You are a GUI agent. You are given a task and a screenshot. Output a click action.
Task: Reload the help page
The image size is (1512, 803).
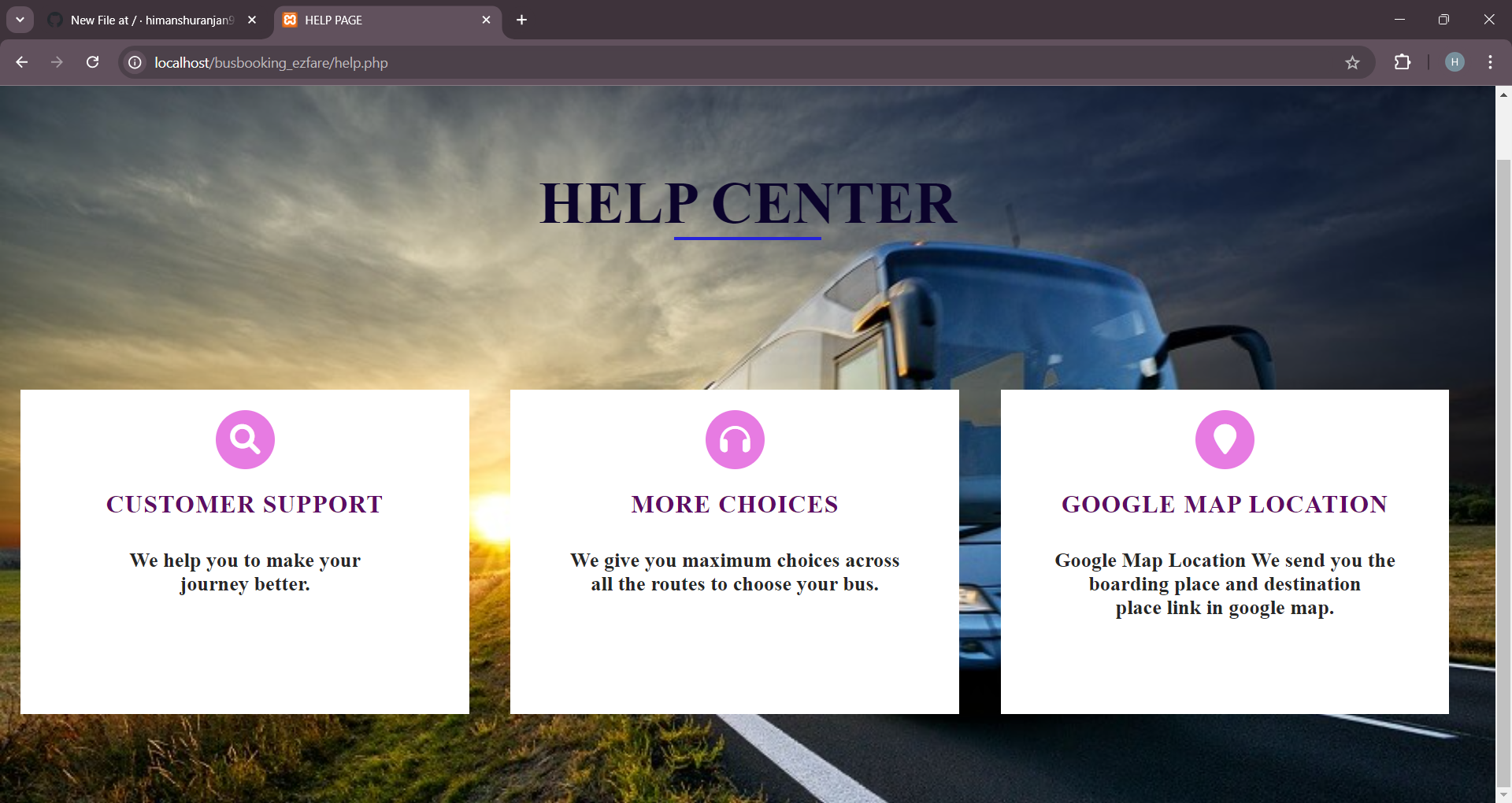tap(92, 62)
